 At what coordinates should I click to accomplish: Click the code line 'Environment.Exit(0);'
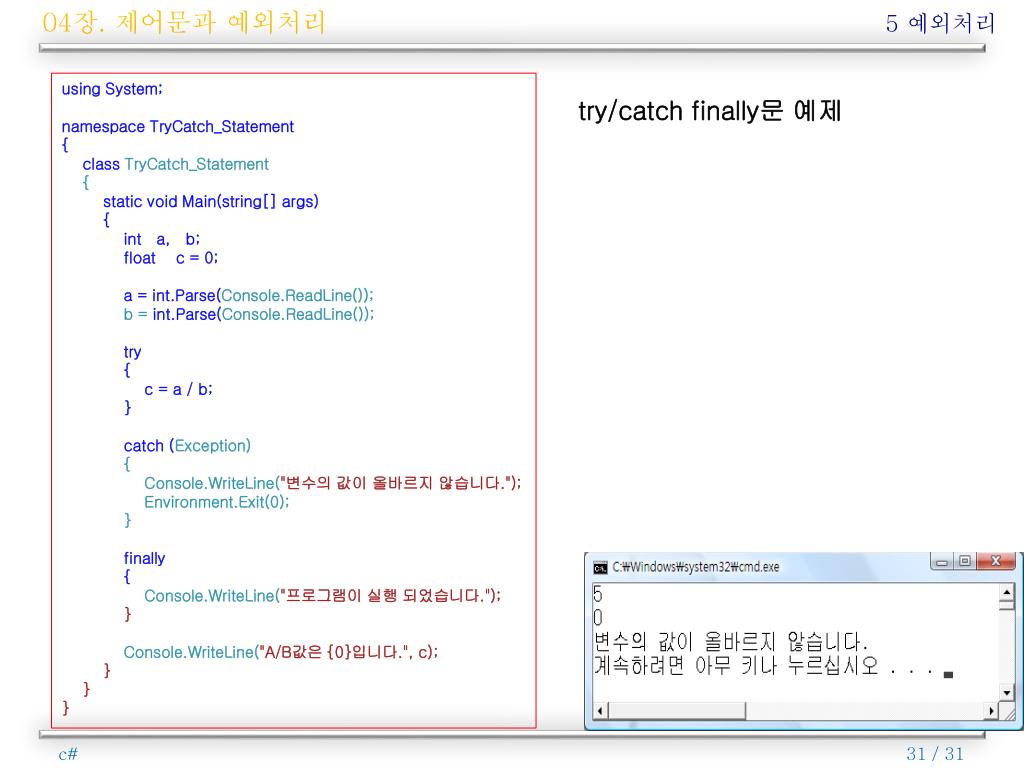click(216, 502)
